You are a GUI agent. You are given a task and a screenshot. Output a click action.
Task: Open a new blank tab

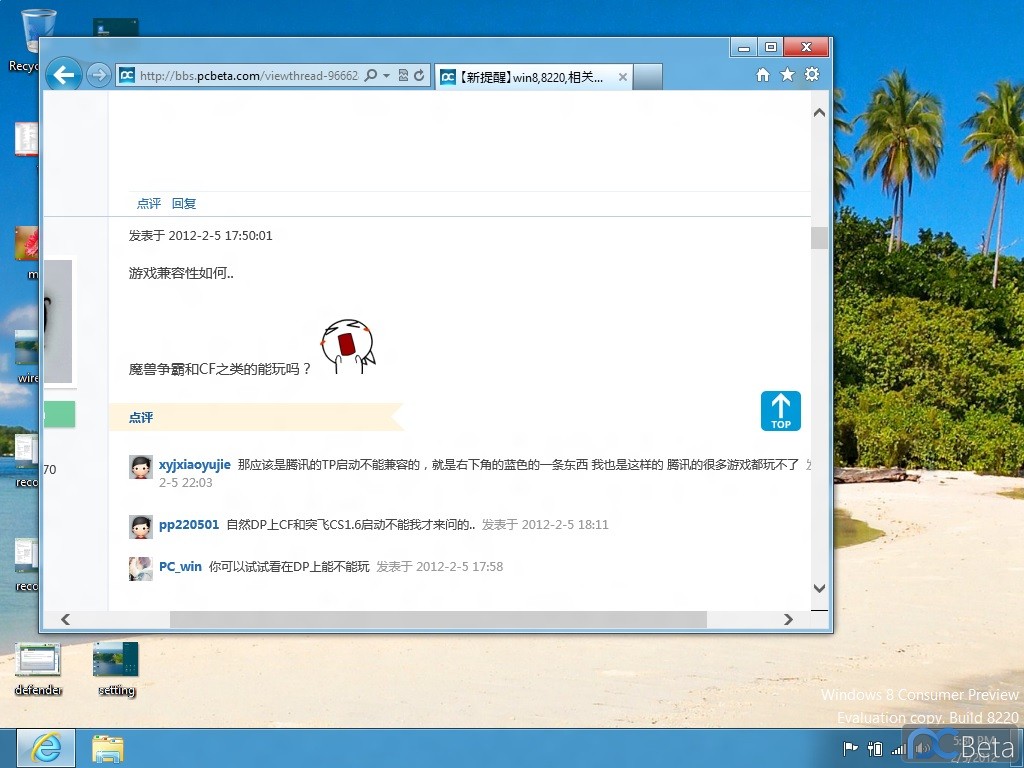648,77
